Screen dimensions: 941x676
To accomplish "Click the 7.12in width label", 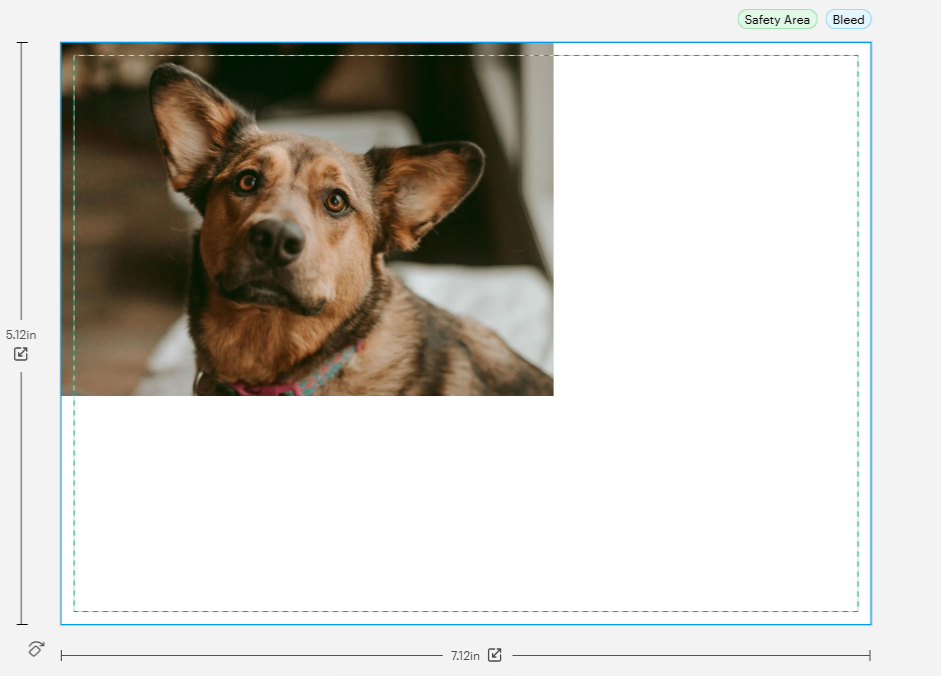I will tap(465, 656).
